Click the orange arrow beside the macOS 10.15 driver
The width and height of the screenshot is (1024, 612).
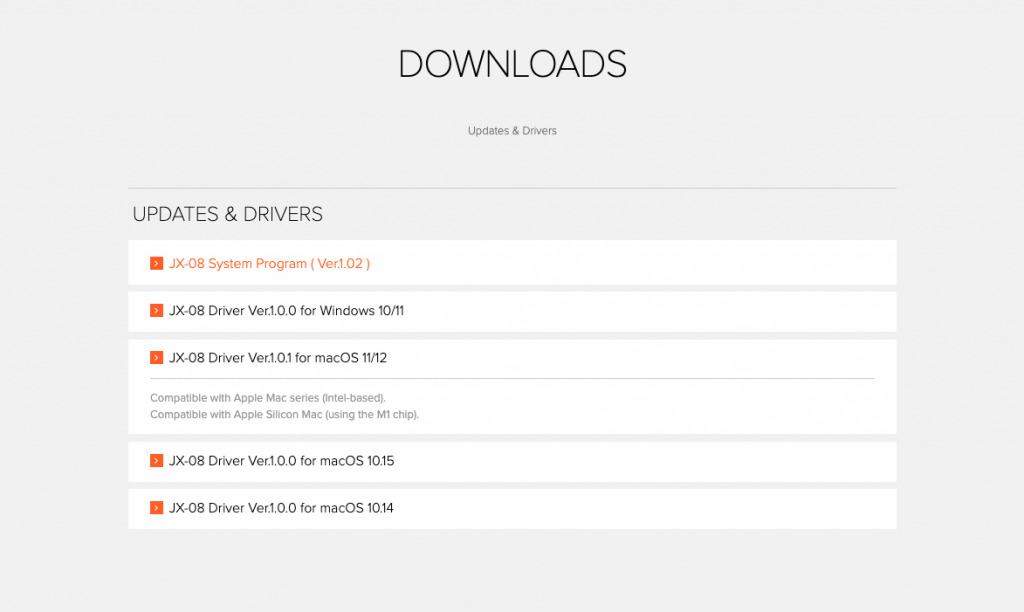tap(157, 461)
